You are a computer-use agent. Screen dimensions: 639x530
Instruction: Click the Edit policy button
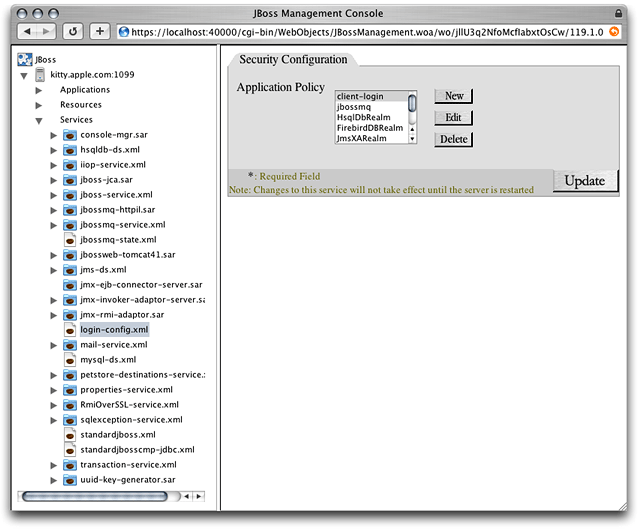click(454, 118)
